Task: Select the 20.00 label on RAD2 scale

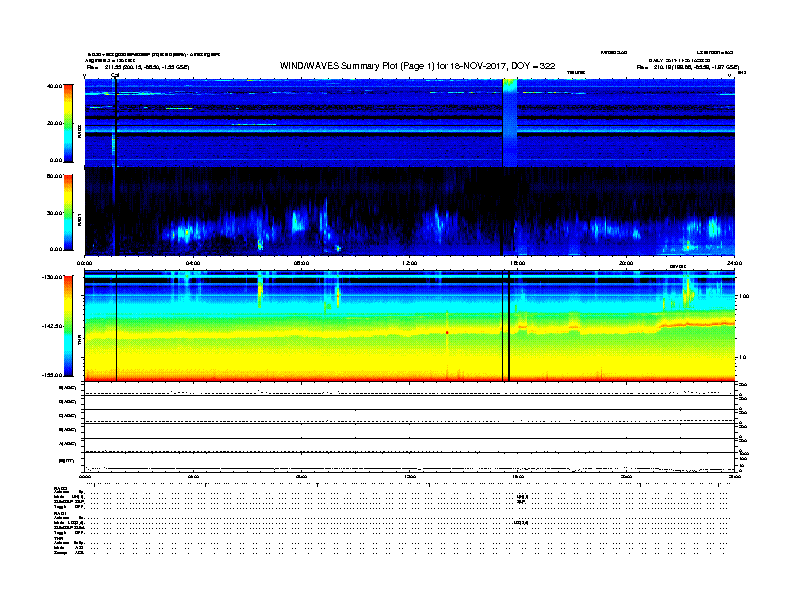Action: [x=55, y=123]
